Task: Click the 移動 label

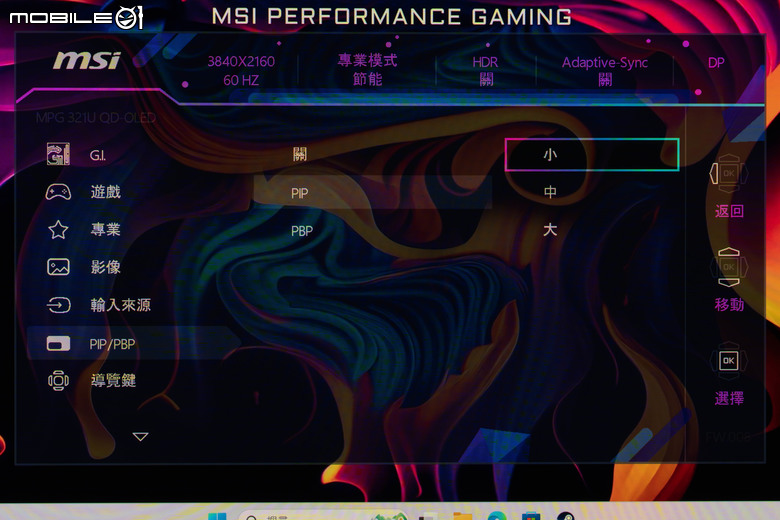Action: pos(729,305)
